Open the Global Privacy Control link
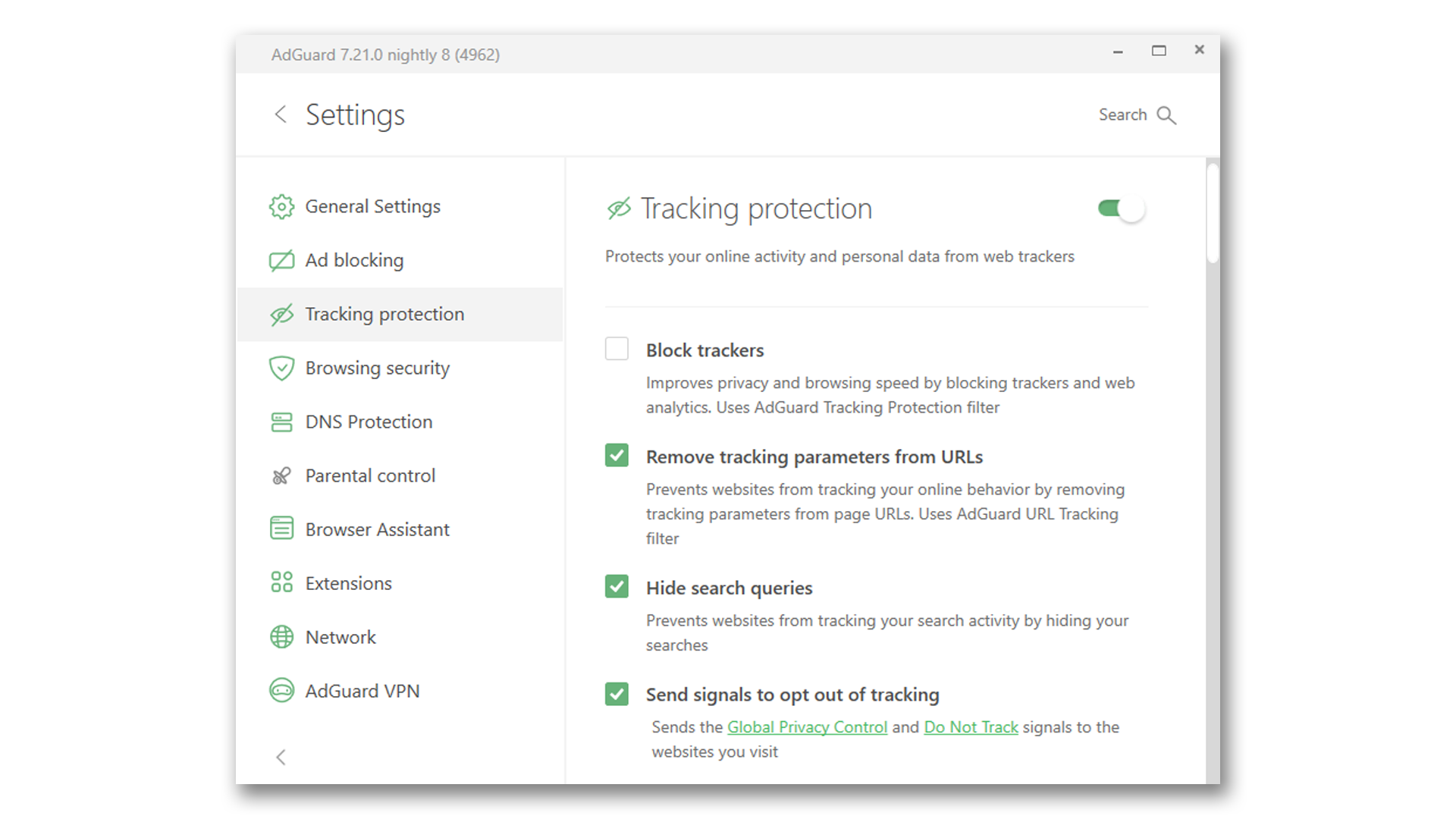Viewport: 1456px width, 819px height. point(806,726)
